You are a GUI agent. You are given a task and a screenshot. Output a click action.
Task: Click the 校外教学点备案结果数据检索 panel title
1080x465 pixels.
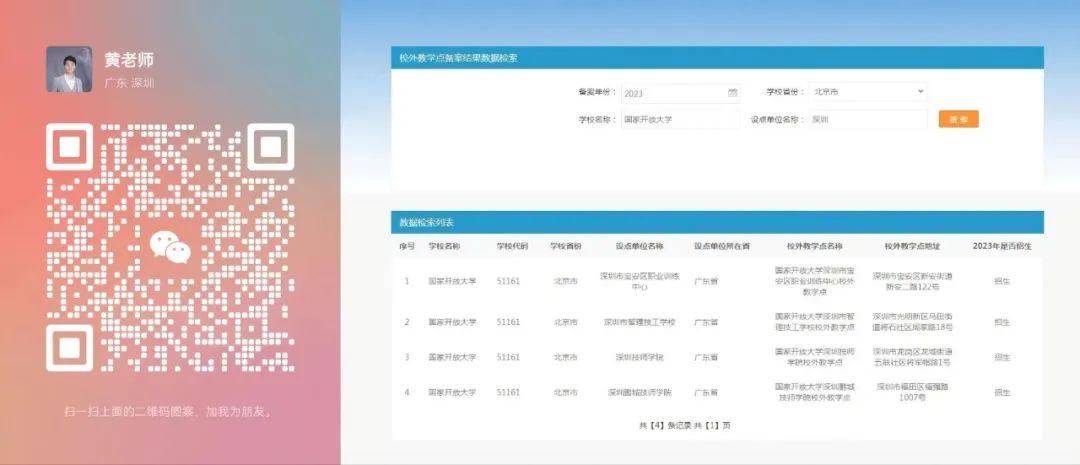pyautogui.click(x=459, y=58)
